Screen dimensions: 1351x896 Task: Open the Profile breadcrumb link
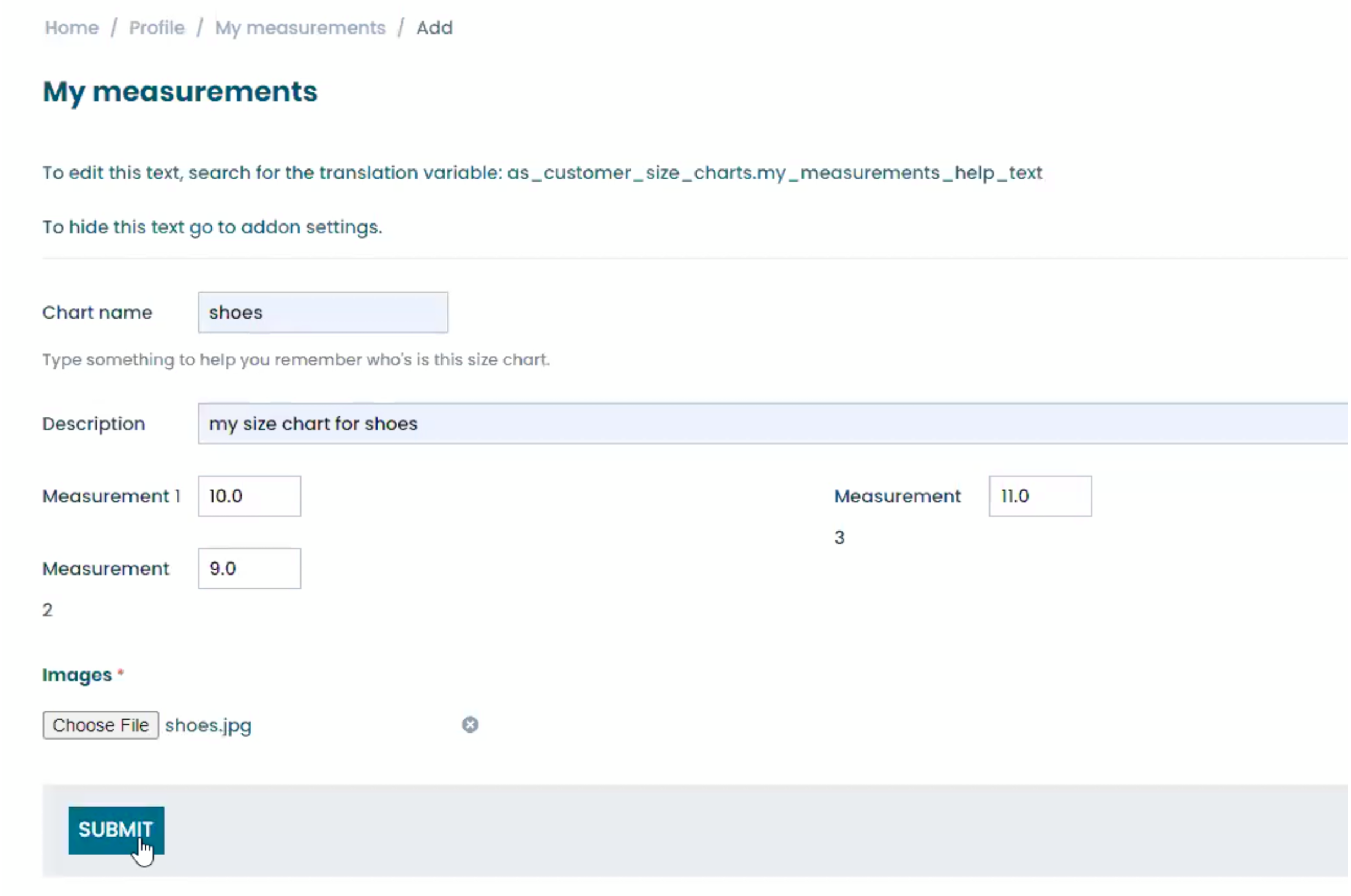(157, 28)
